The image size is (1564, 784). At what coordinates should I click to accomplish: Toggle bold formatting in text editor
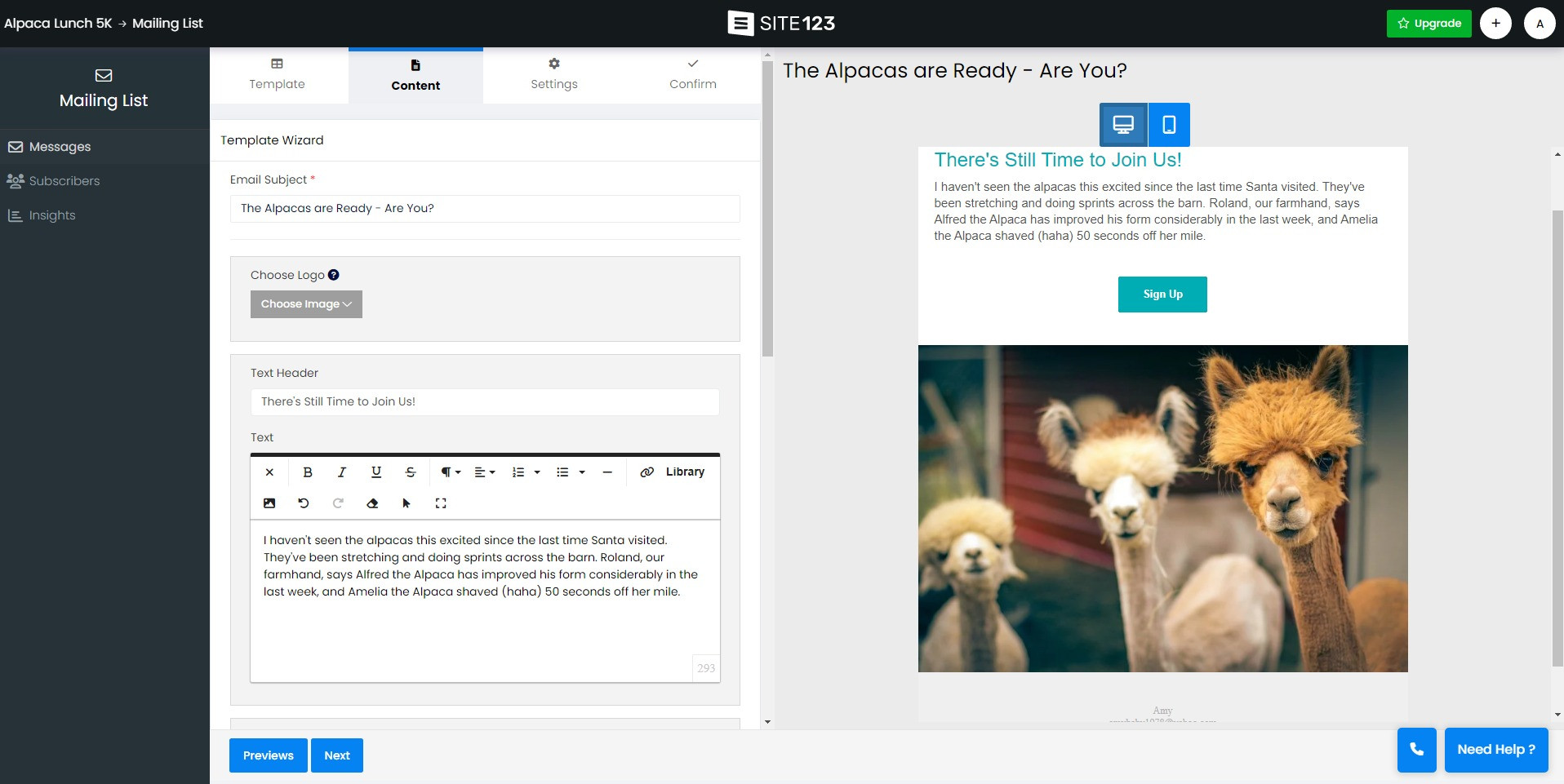point(308,472)
